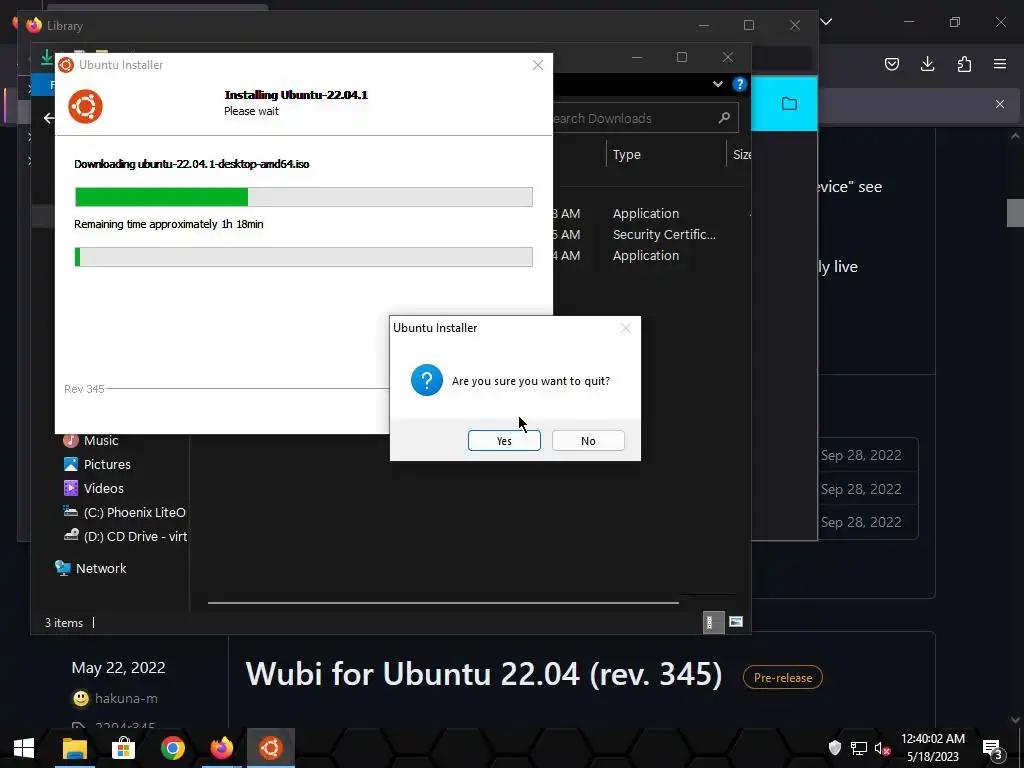Open File Explorer help icon

739,84
